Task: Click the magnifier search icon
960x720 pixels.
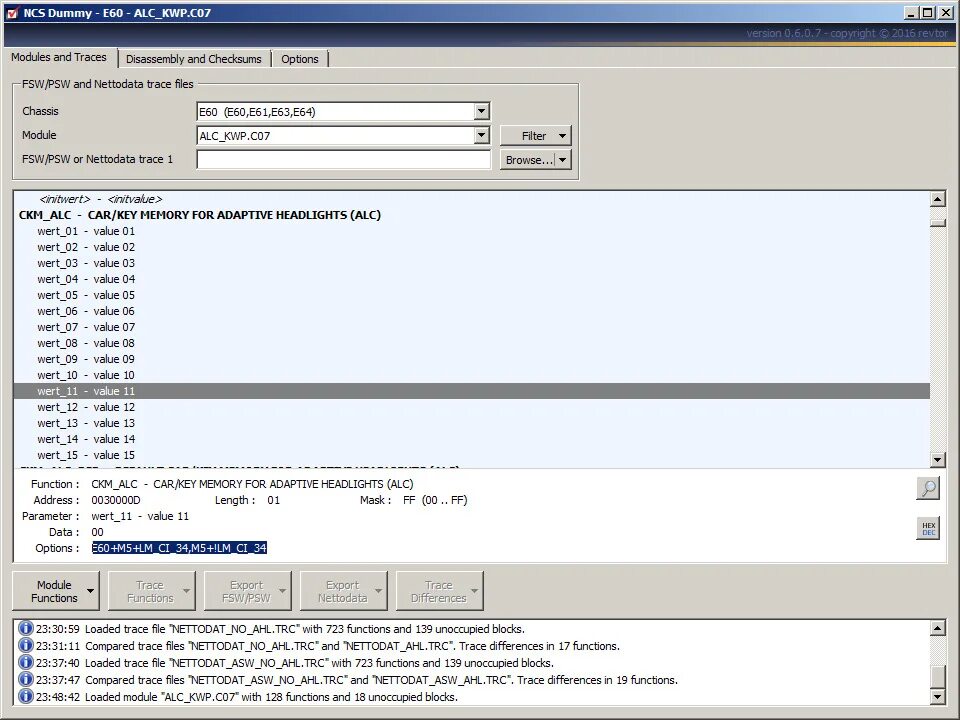Action: [x=928, y=488]
